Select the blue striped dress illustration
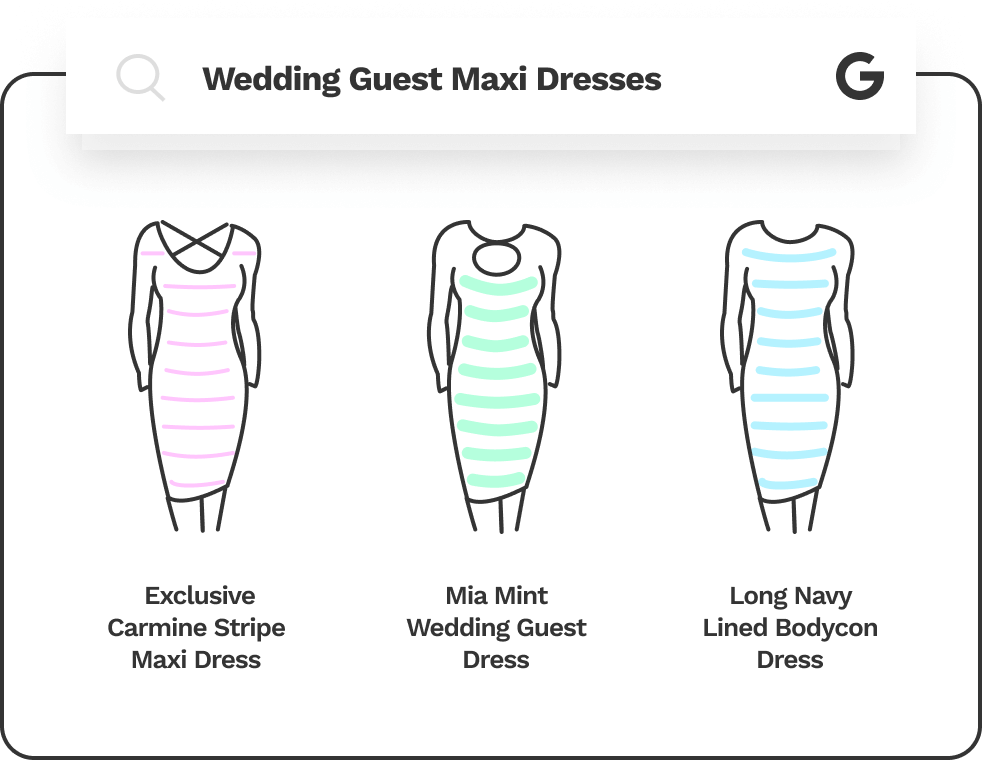Screen dimensions: 982x760 point(788,376)
